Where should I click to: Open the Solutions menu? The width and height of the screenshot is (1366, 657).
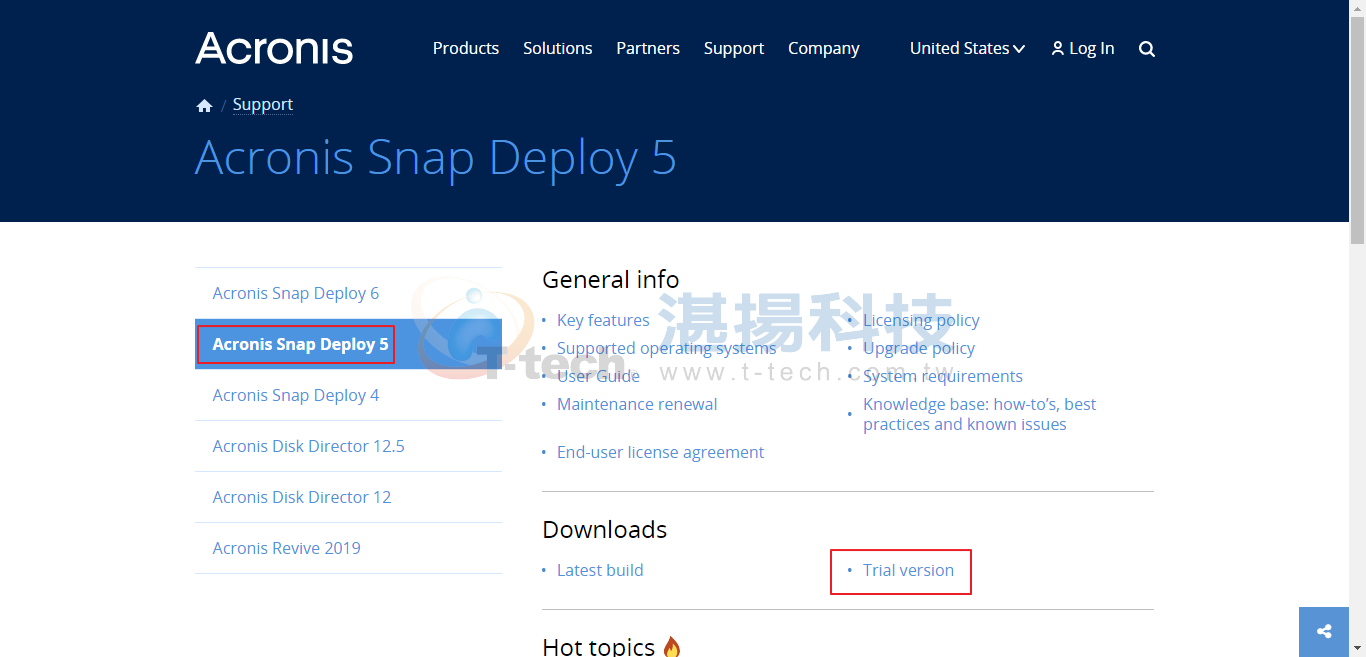tap(558, 48)
